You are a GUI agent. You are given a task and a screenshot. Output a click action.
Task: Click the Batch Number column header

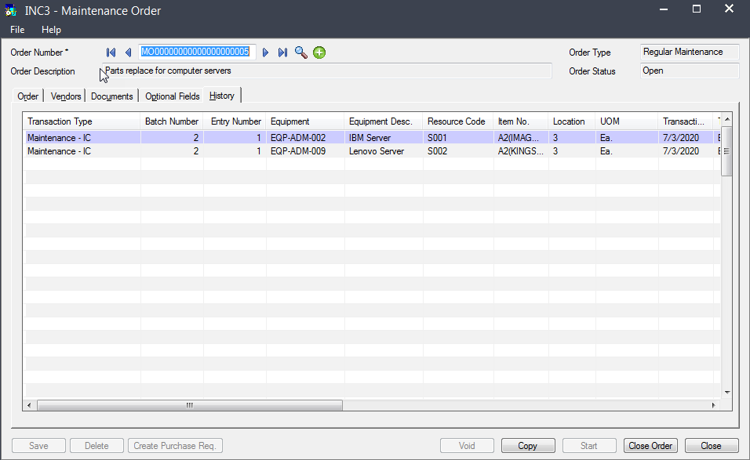click(172, 121)
